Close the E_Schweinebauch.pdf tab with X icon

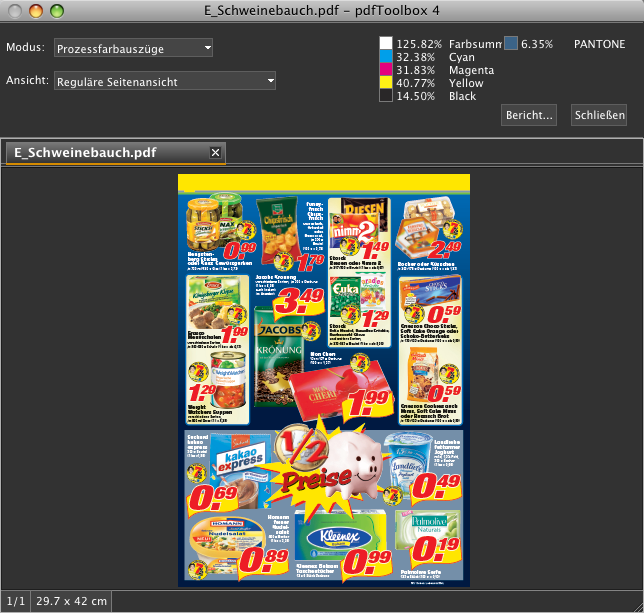[215, 152]
